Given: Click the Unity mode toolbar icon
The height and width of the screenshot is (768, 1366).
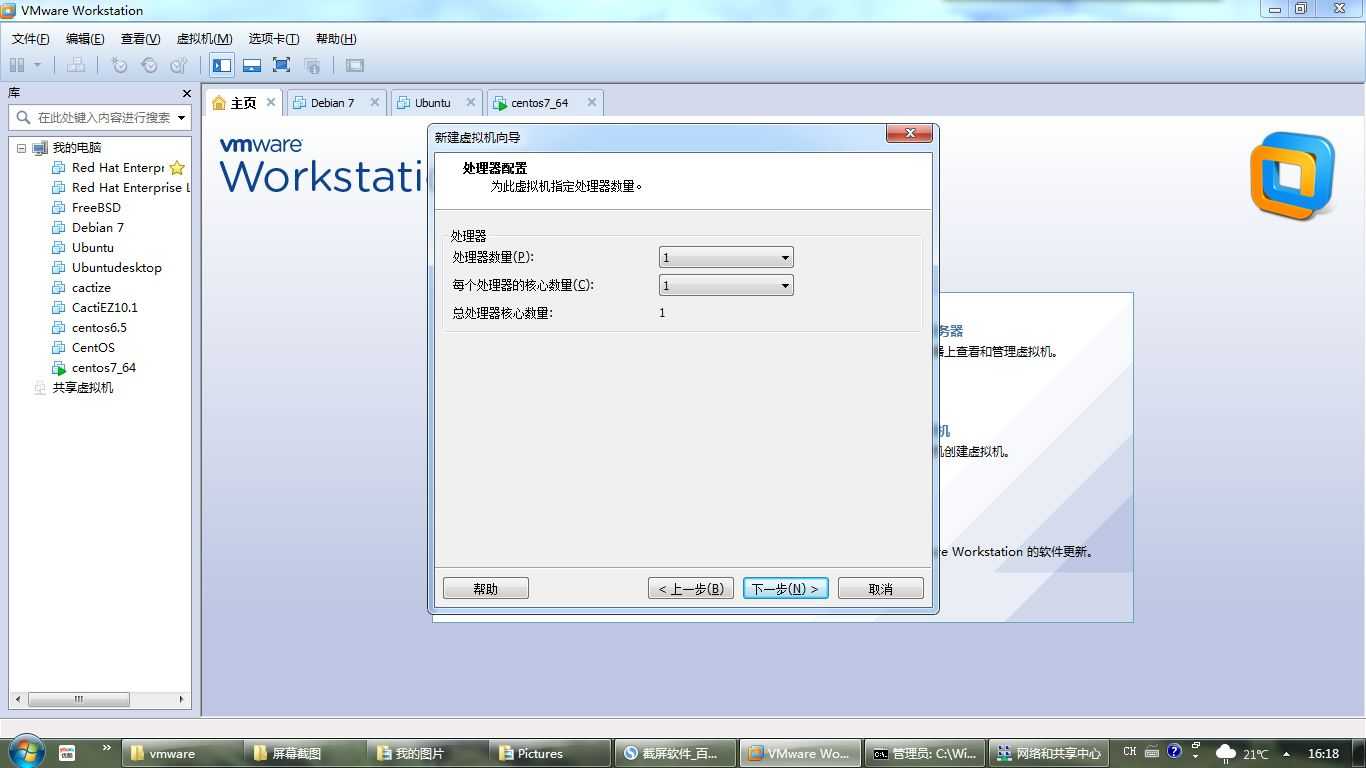Looking at the screenshot, I should point(312,65).
